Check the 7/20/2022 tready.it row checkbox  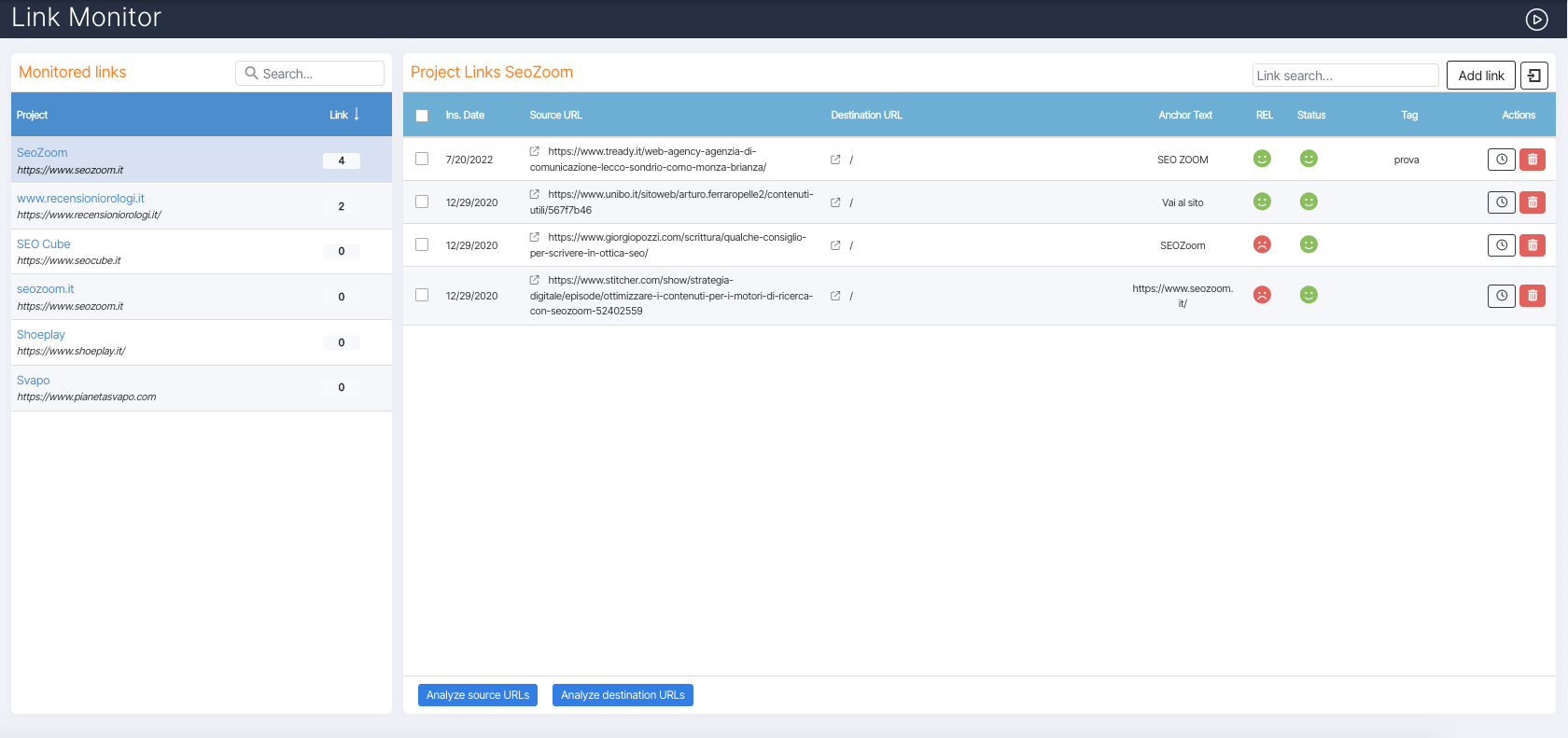(x=422, y=159)
